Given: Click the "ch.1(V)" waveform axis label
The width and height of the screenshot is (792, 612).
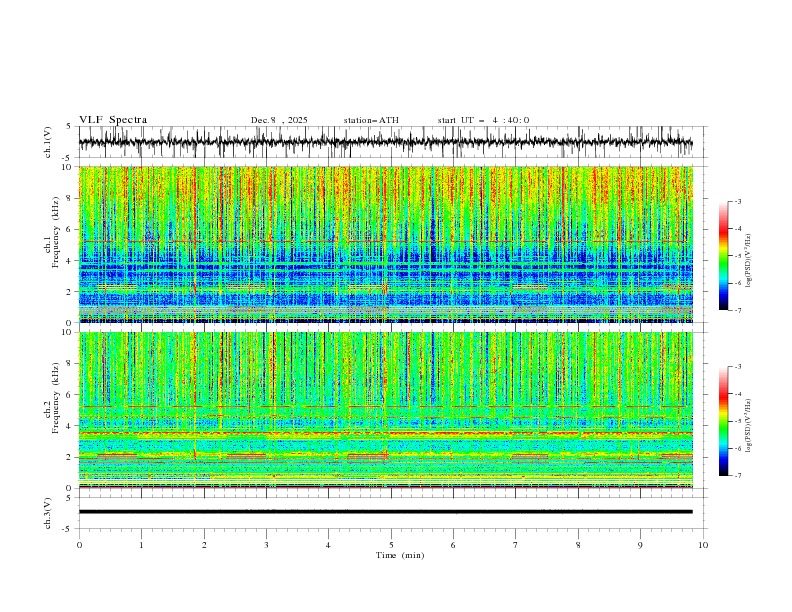Looking at the screenshot, I should click(48, 142).
